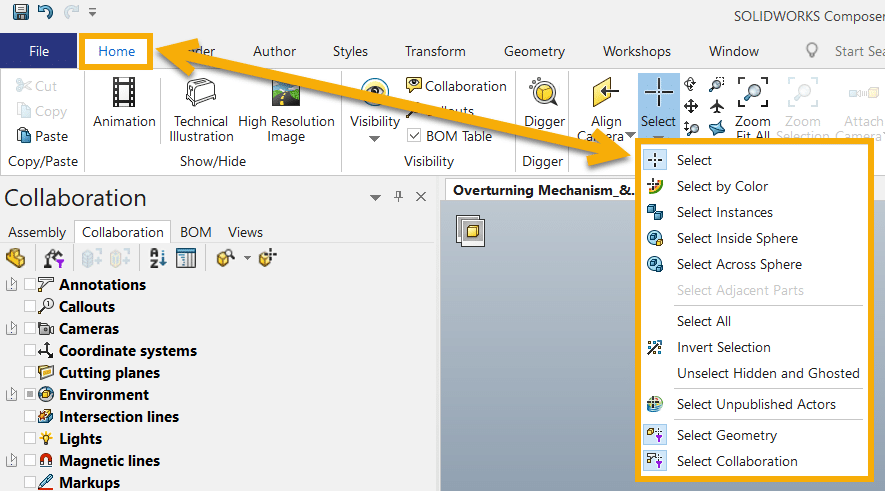The image size is (885, 491).
Task: Open the Collaboration panel options dropdown
Action: pos(375,198)
